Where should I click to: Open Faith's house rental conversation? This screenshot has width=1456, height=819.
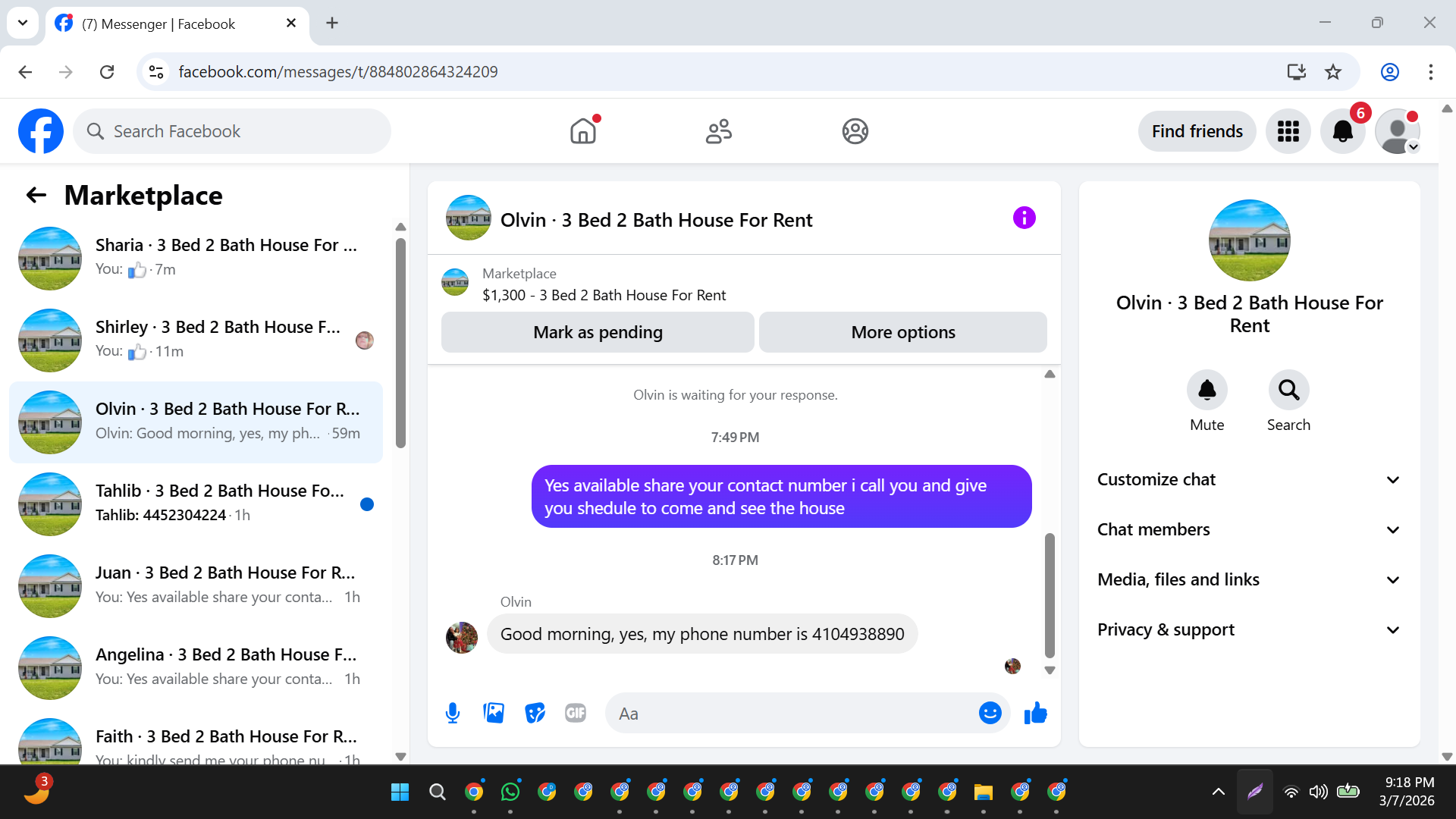coord(196,739)
